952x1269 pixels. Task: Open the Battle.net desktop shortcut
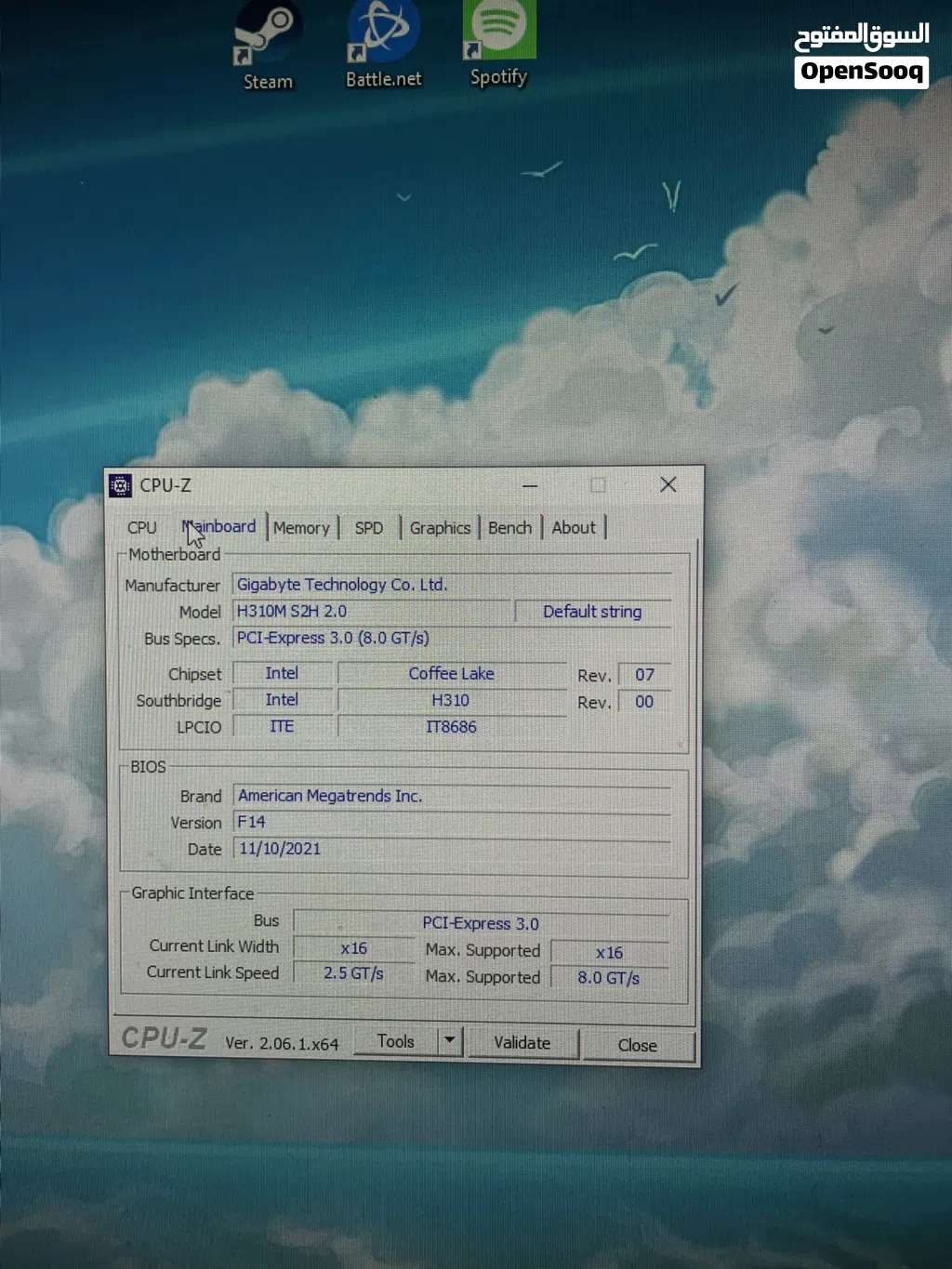pos(383,45)
